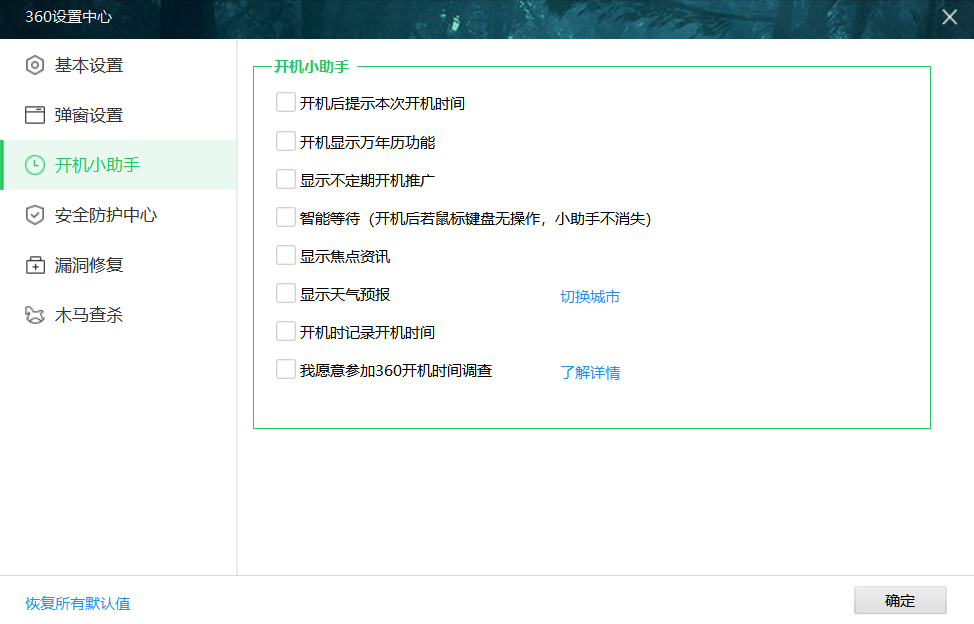
Task: Check the 显示焦点资讯 option
Action: click(286, 255)
